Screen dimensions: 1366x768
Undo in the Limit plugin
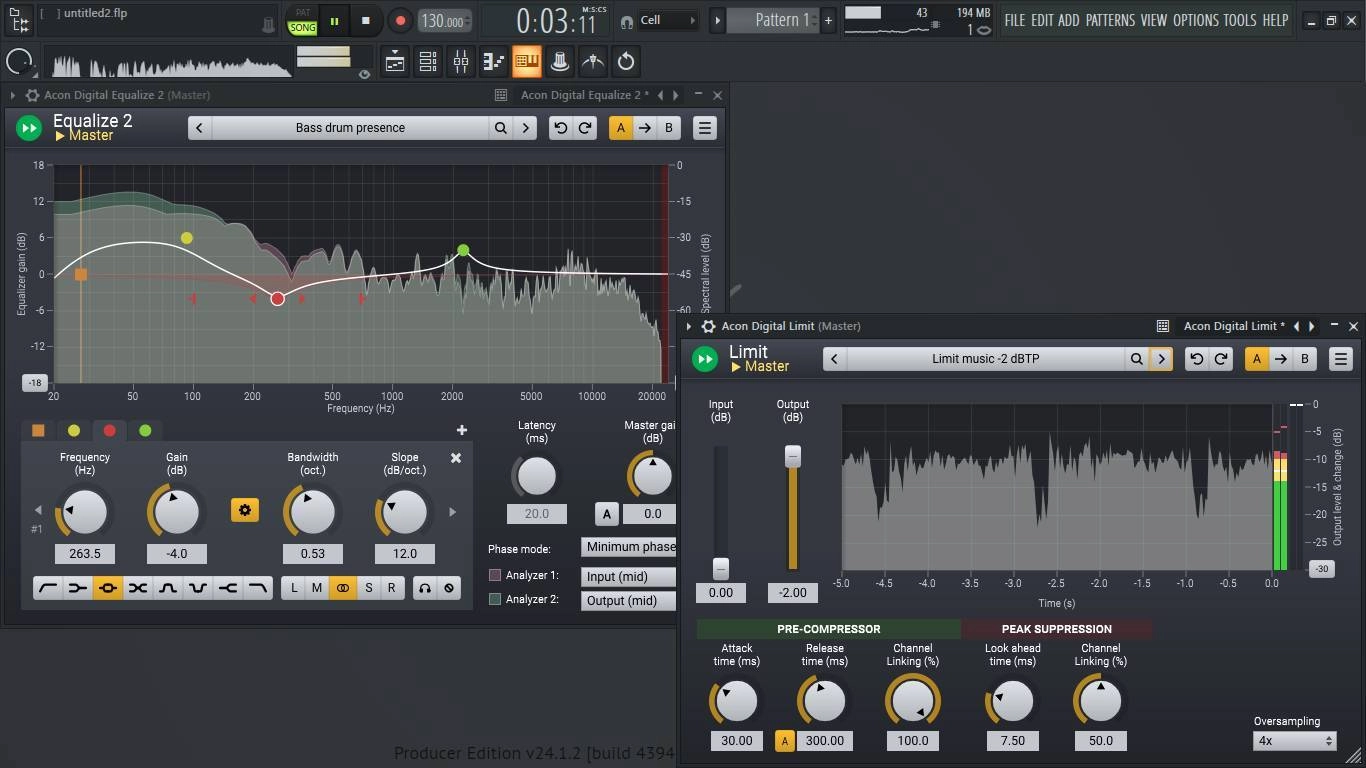pyautogui.click(x=1197, y=359)
